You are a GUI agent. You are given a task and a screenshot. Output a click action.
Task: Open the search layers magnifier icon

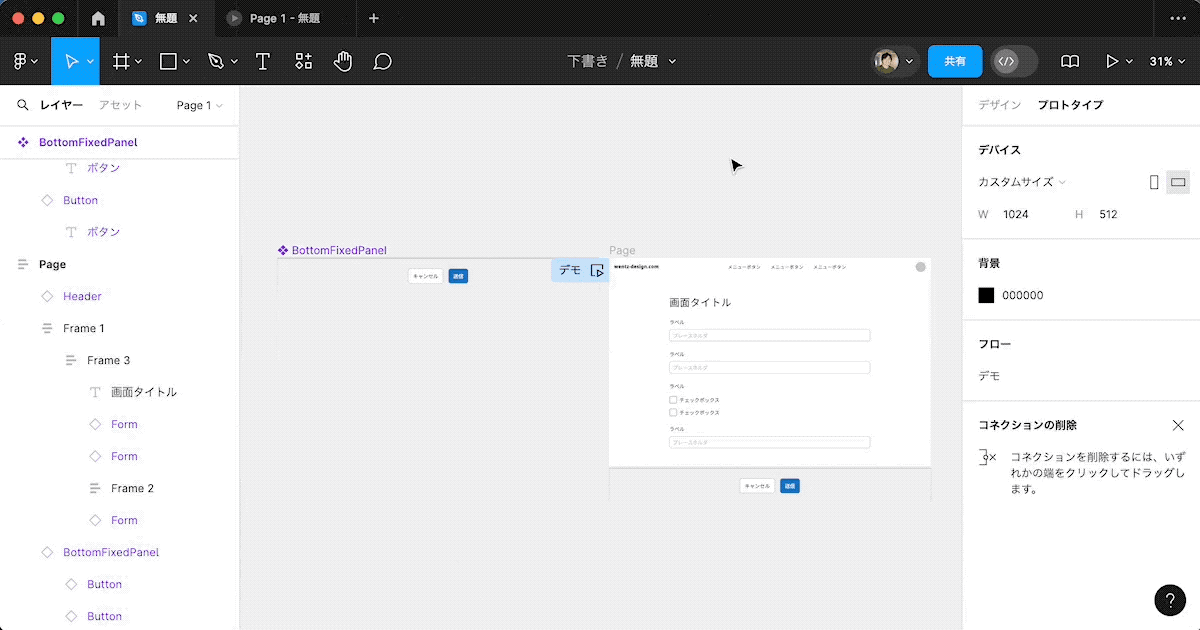22,105
